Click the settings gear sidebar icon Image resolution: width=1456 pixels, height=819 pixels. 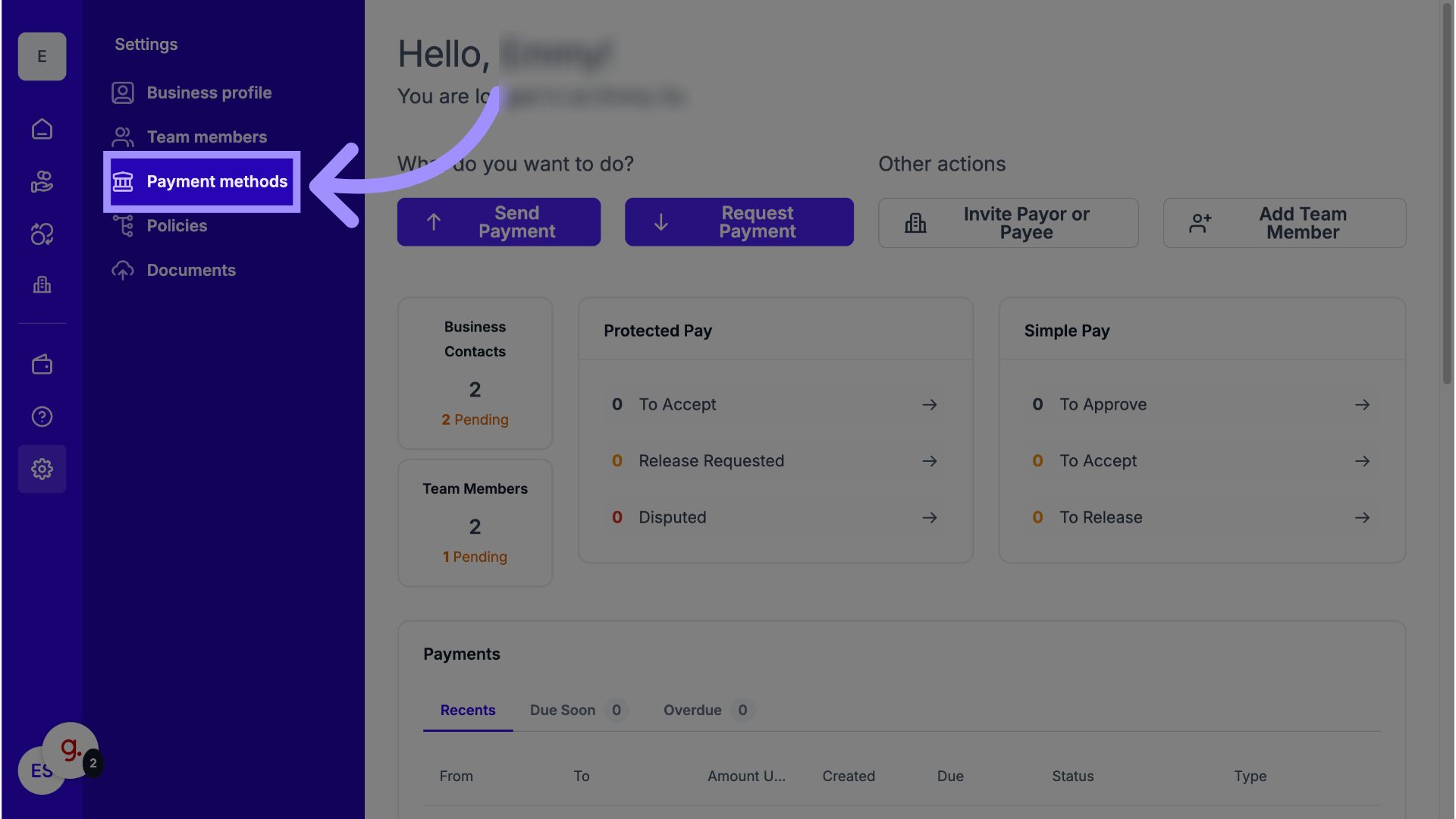pyautogui.click(x=42, y=469)
